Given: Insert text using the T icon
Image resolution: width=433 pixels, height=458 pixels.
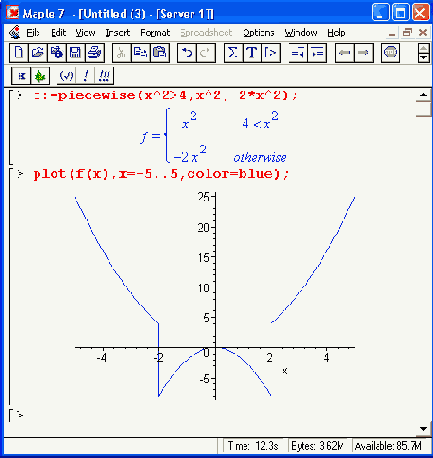Looking at the screenshot, I should (x=252, y=53).
